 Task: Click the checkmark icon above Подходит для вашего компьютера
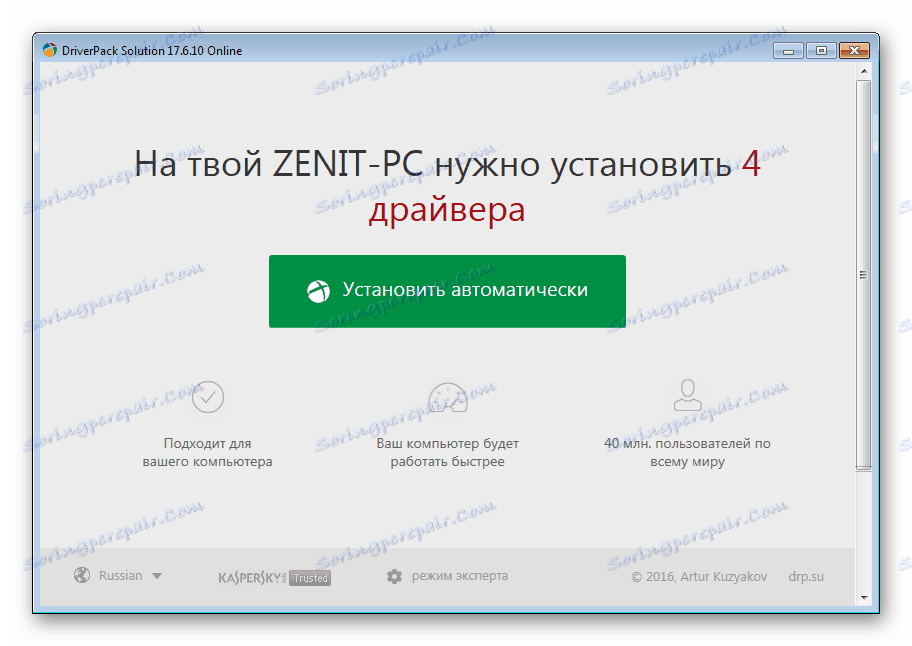pos(207,397)
